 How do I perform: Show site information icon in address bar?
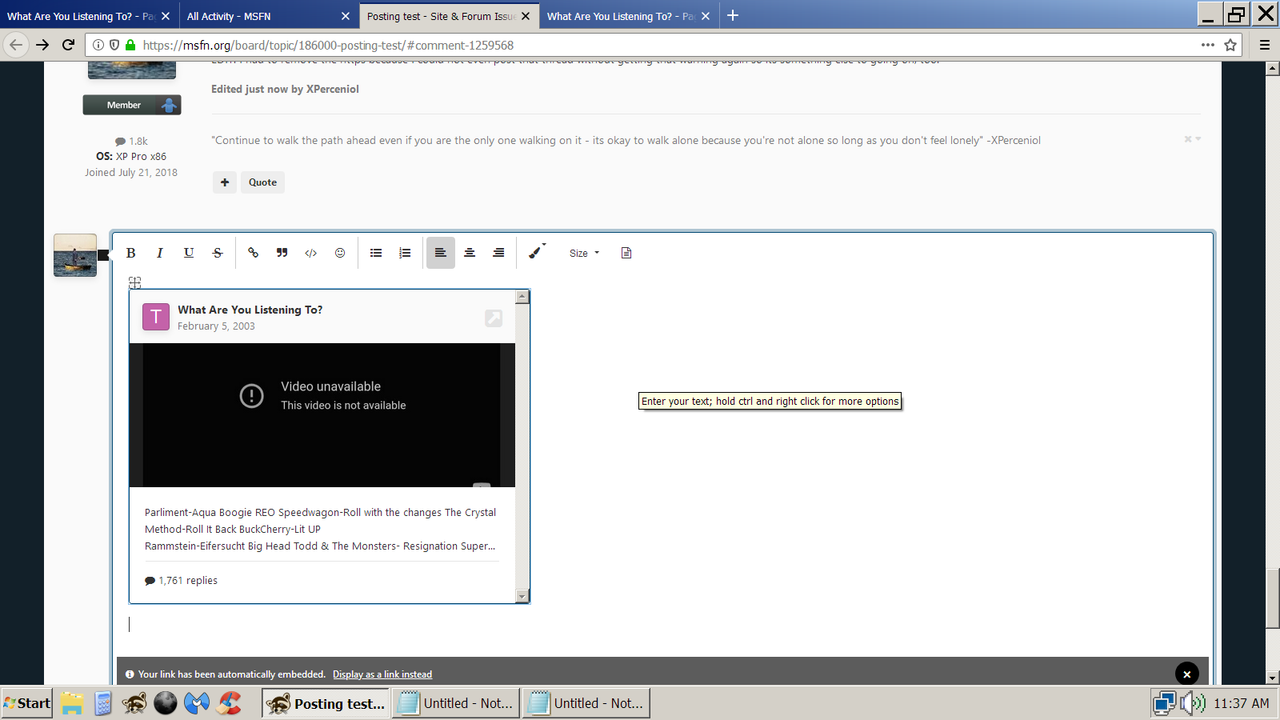(x=99, y=45)
